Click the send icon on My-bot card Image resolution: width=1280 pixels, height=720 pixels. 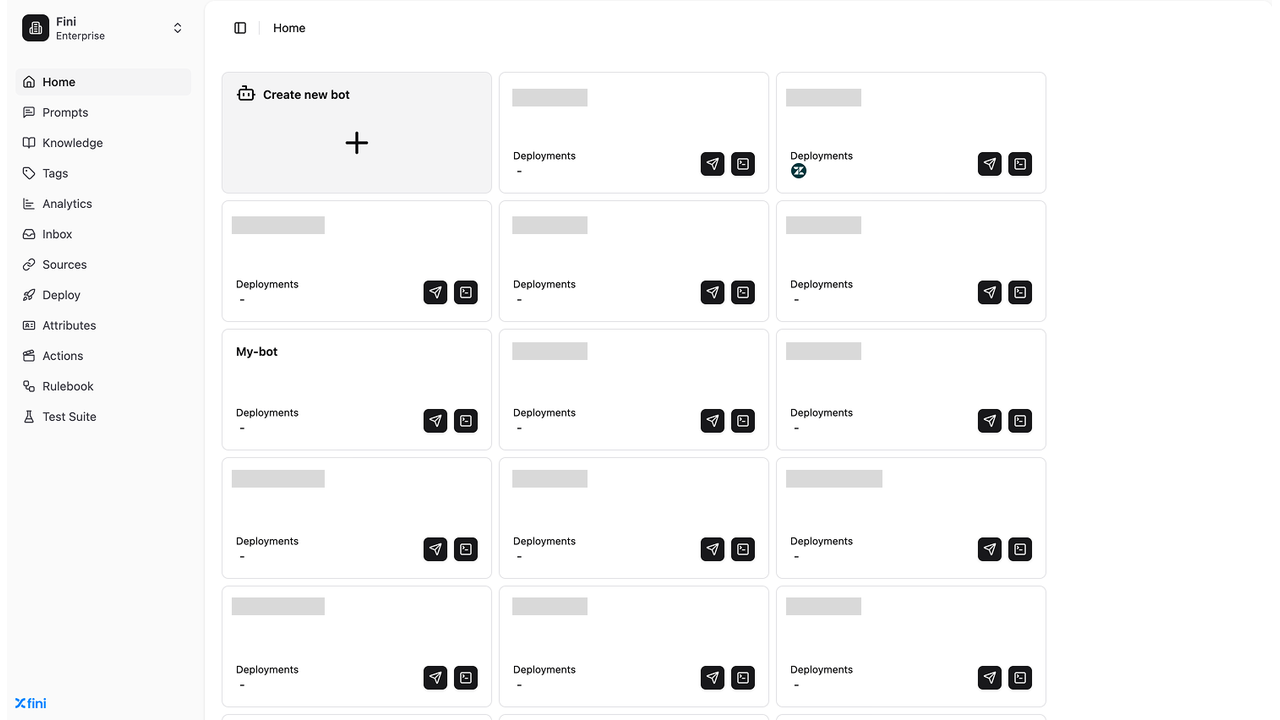pyautogui.click(x=435, y=421)
